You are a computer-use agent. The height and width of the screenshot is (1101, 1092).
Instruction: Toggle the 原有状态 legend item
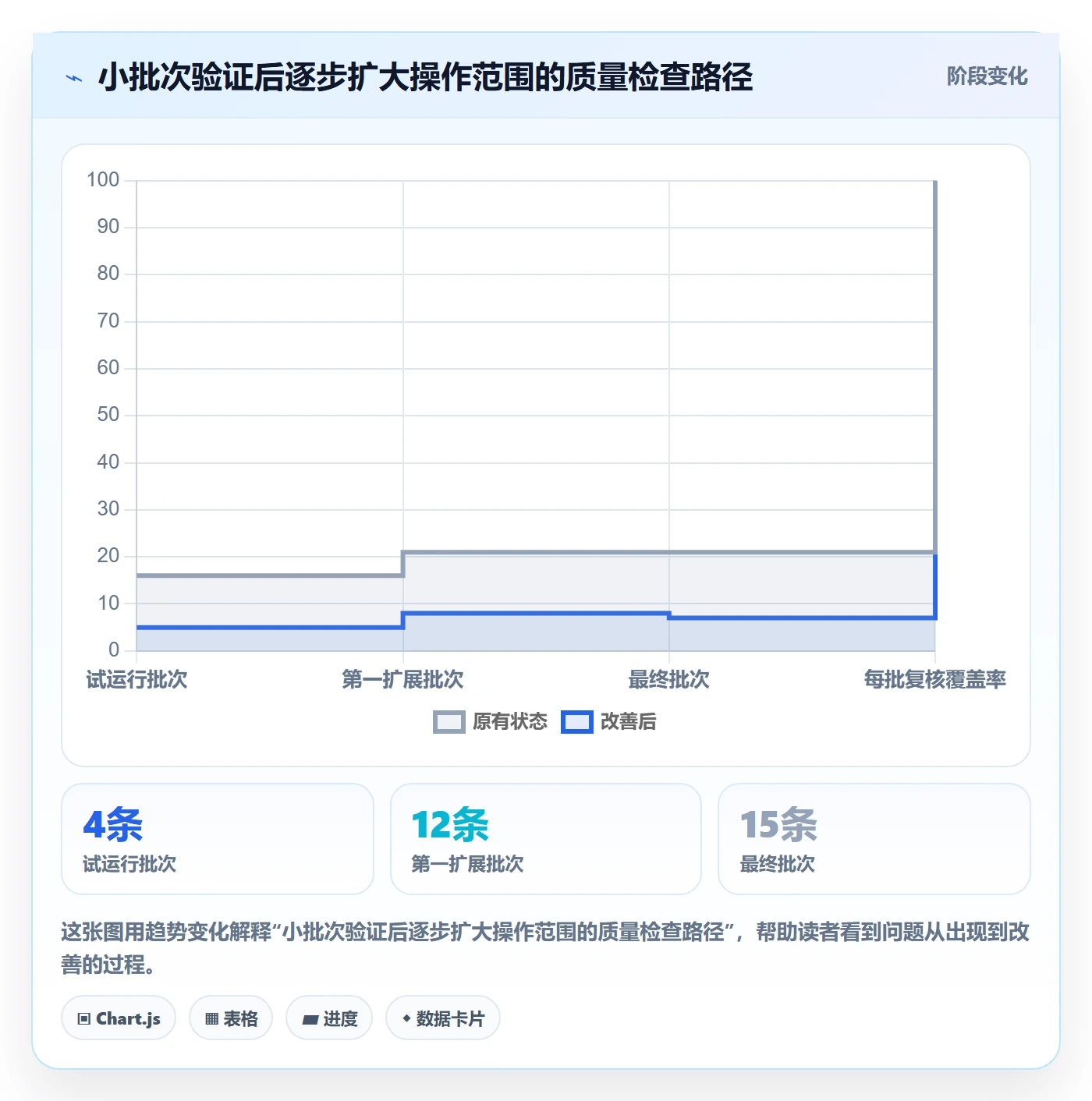491,722
